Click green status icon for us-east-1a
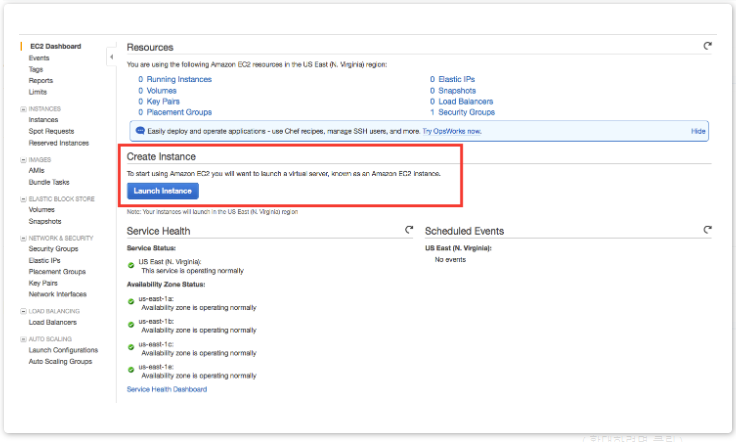 131,302
